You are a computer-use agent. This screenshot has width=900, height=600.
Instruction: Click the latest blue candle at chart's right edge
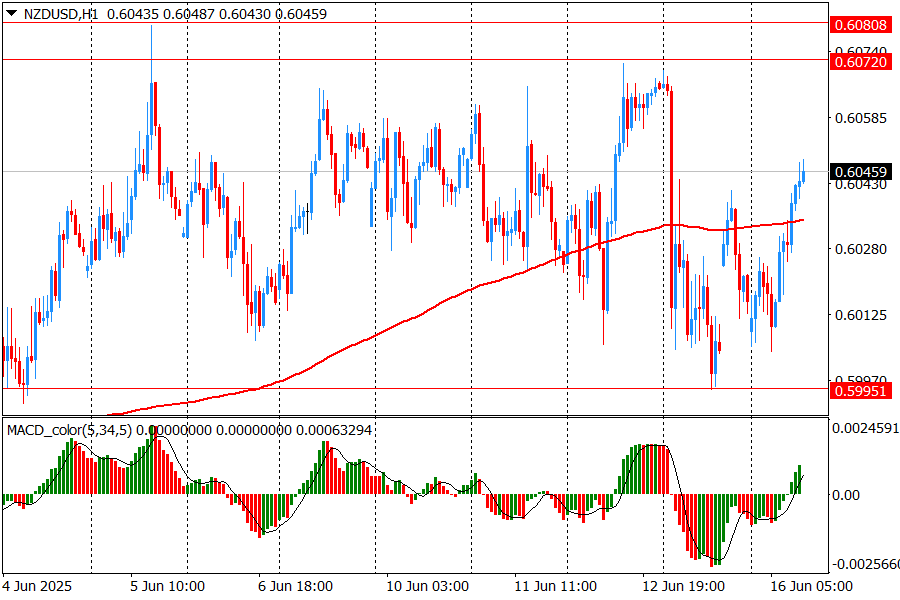pos(803,177)
